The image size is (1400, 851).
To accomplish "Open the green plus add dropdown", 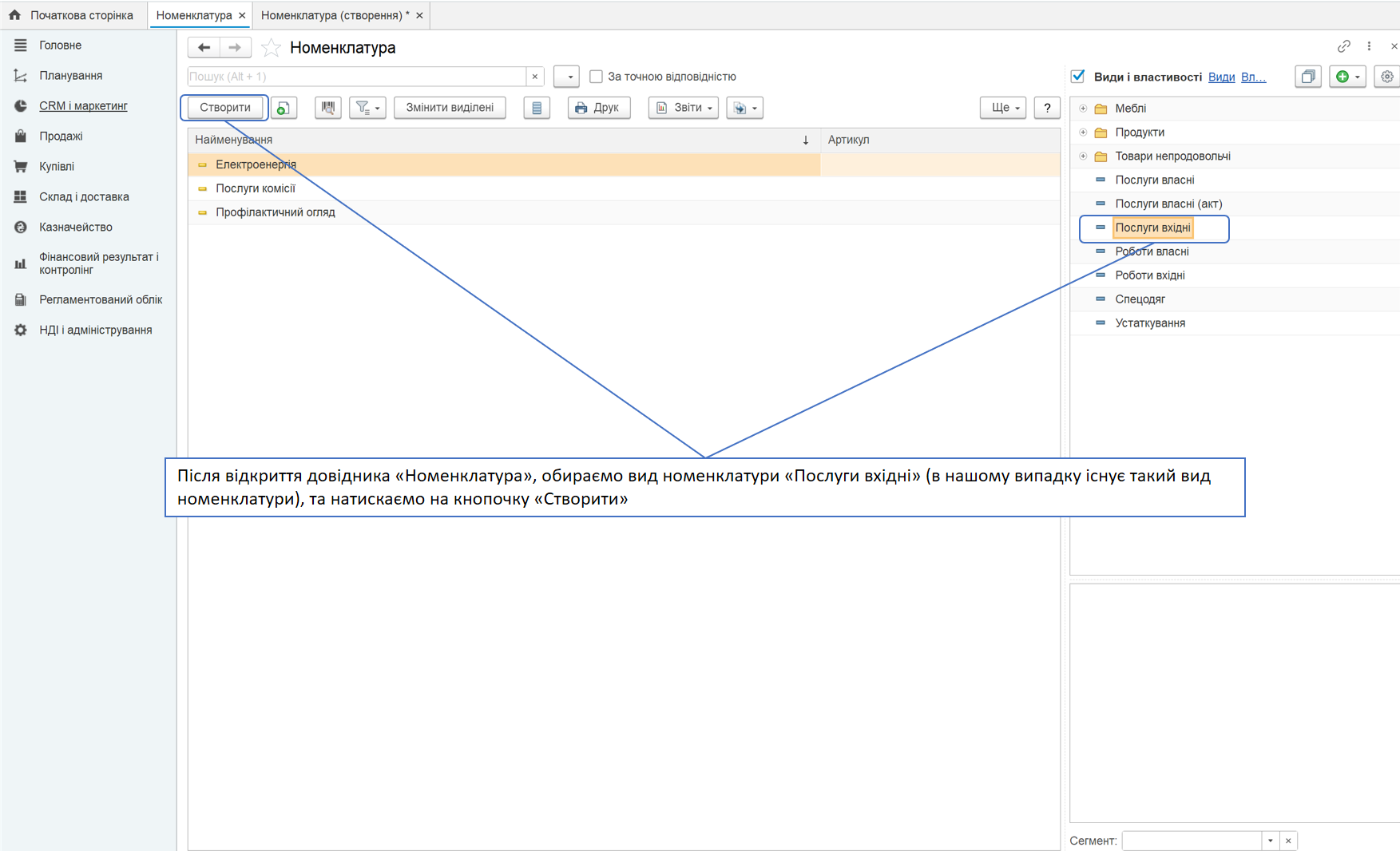I will [x=1347, y=77].
